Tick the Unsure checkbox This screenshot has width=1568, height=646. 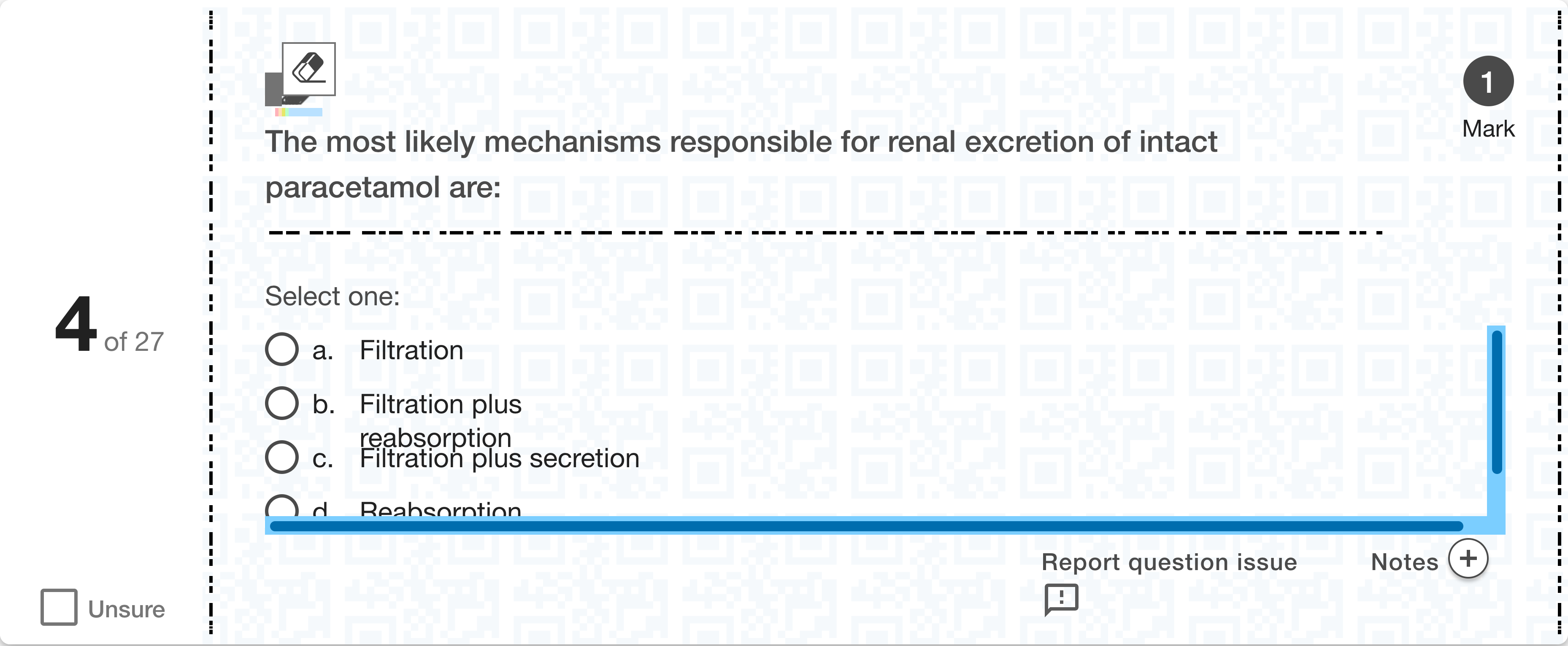tap(59, 607)
